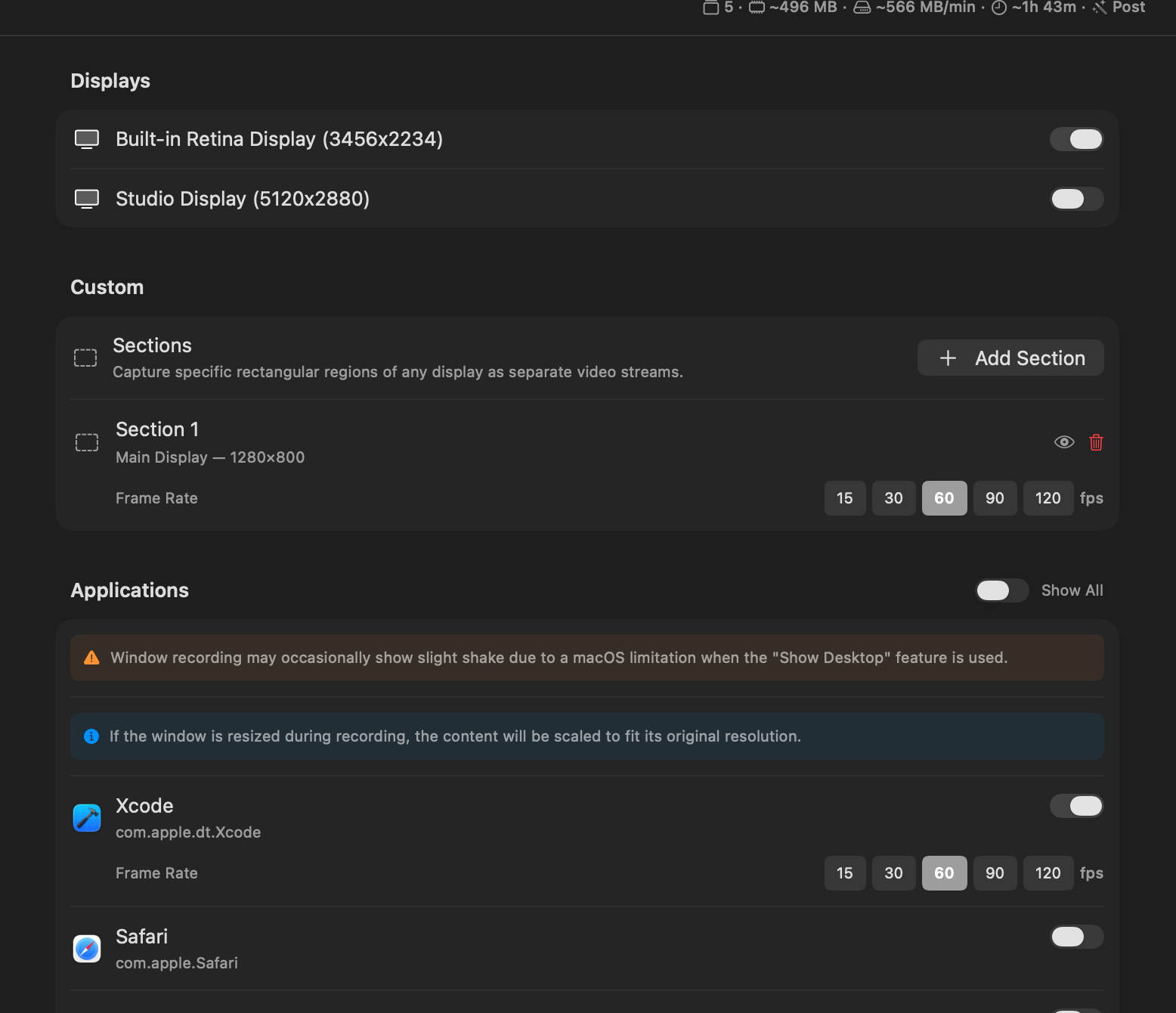
Task: Set Xcode frame rate to 90
Action: (x=995, y=873)
